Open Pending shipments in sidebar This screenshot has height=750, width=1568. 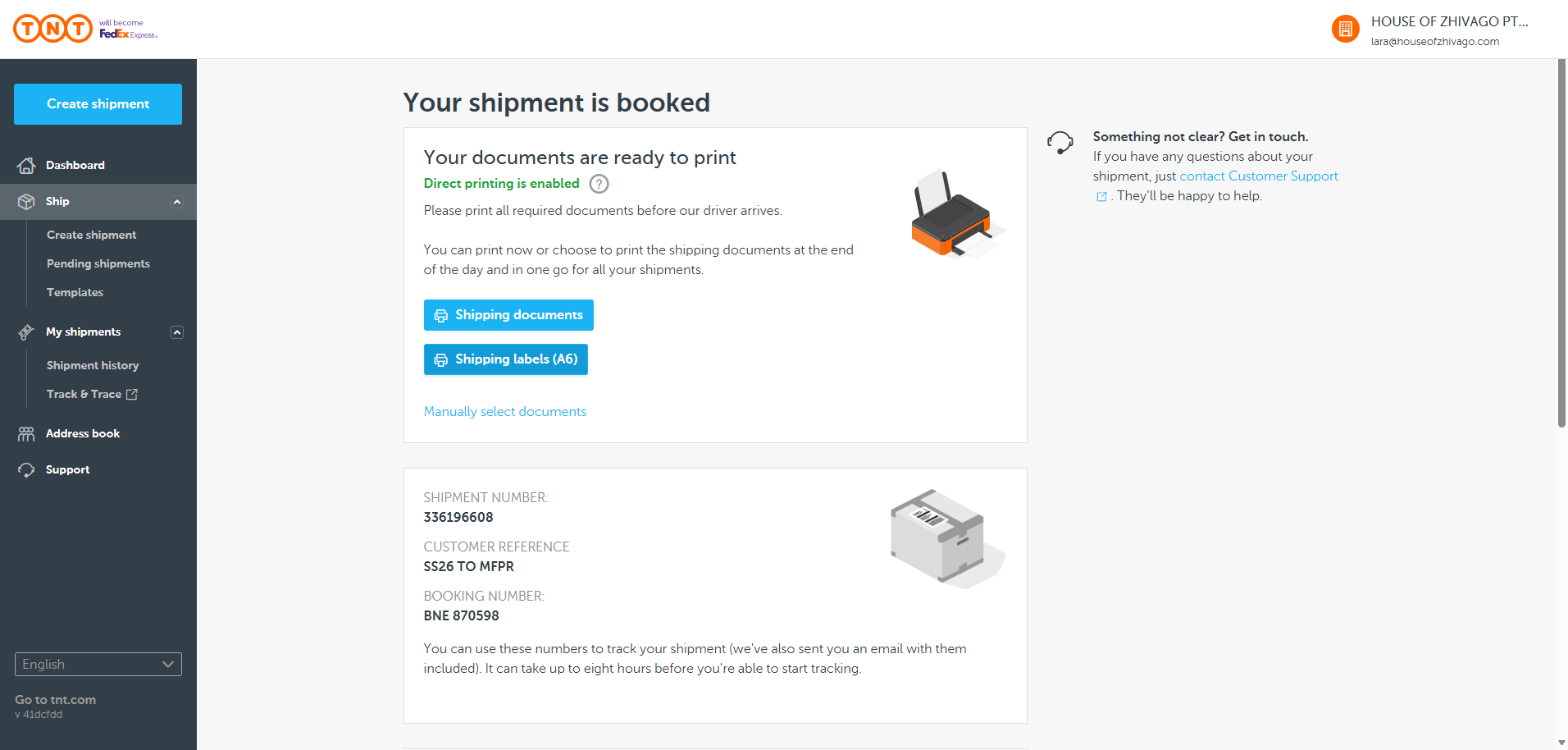click(98, 263)
